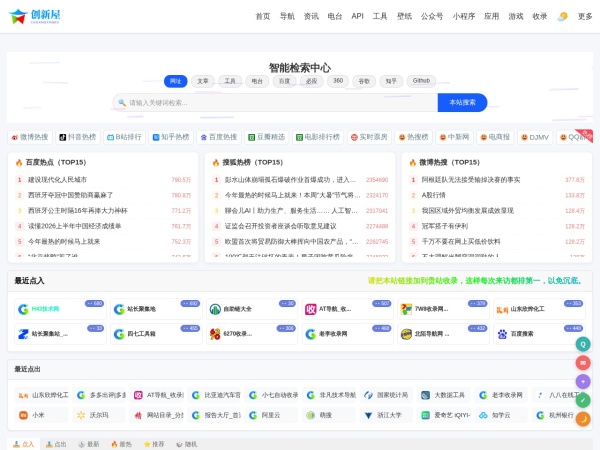Screen dimensions: 600x450
Task: Select the 360 search engine pill
Action: coord(338,81)
